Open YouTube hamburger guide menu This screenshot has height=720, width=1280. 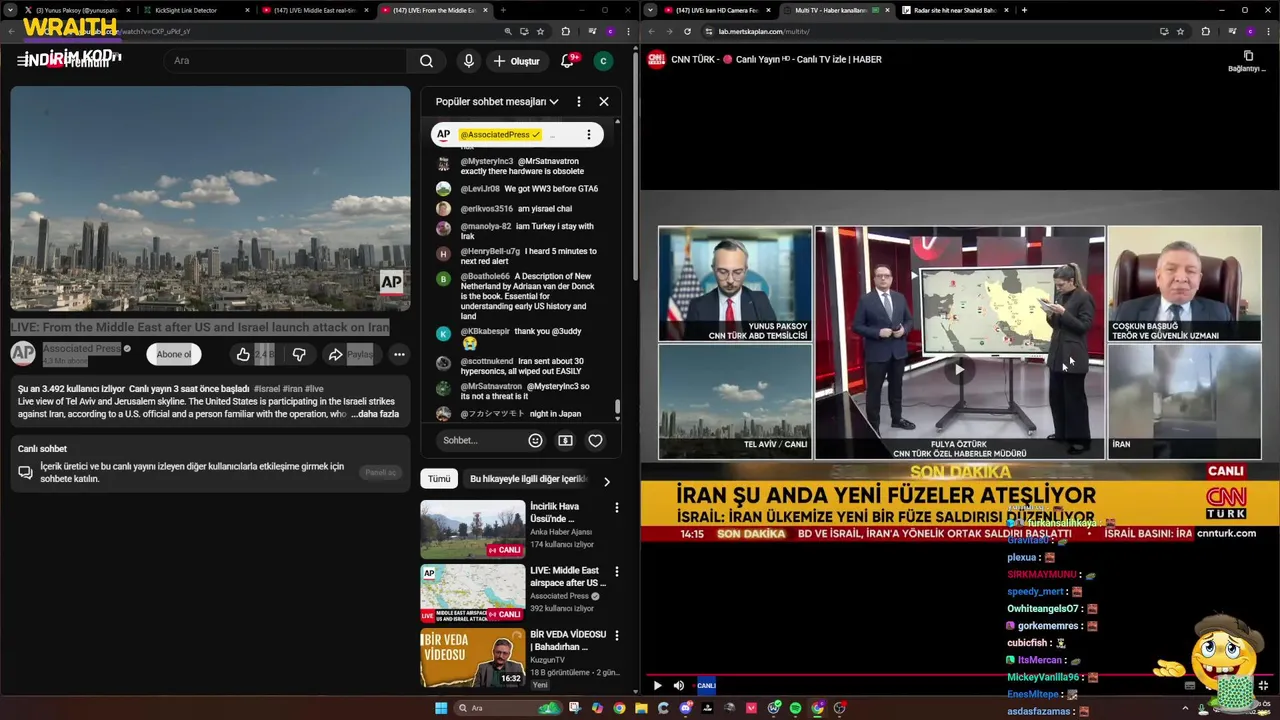click(22, 61)
